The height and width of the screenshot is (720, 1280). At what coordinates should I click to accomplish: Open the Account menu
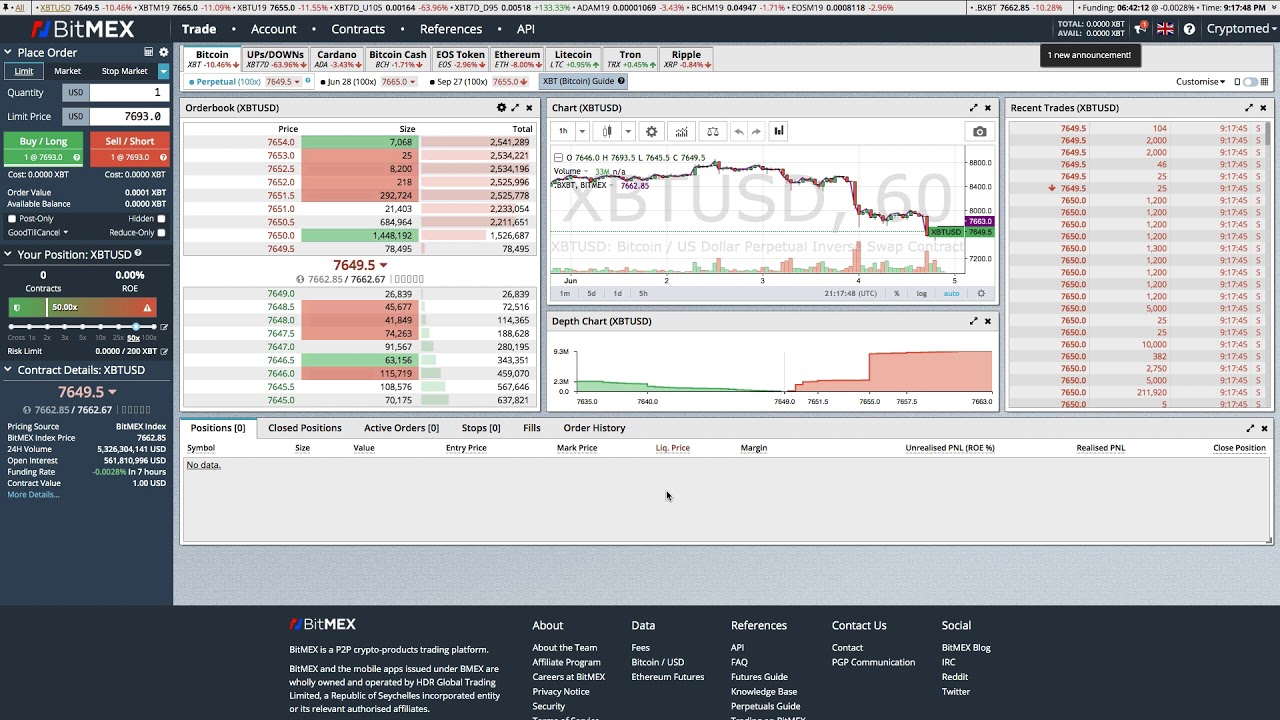coord(273,29)
